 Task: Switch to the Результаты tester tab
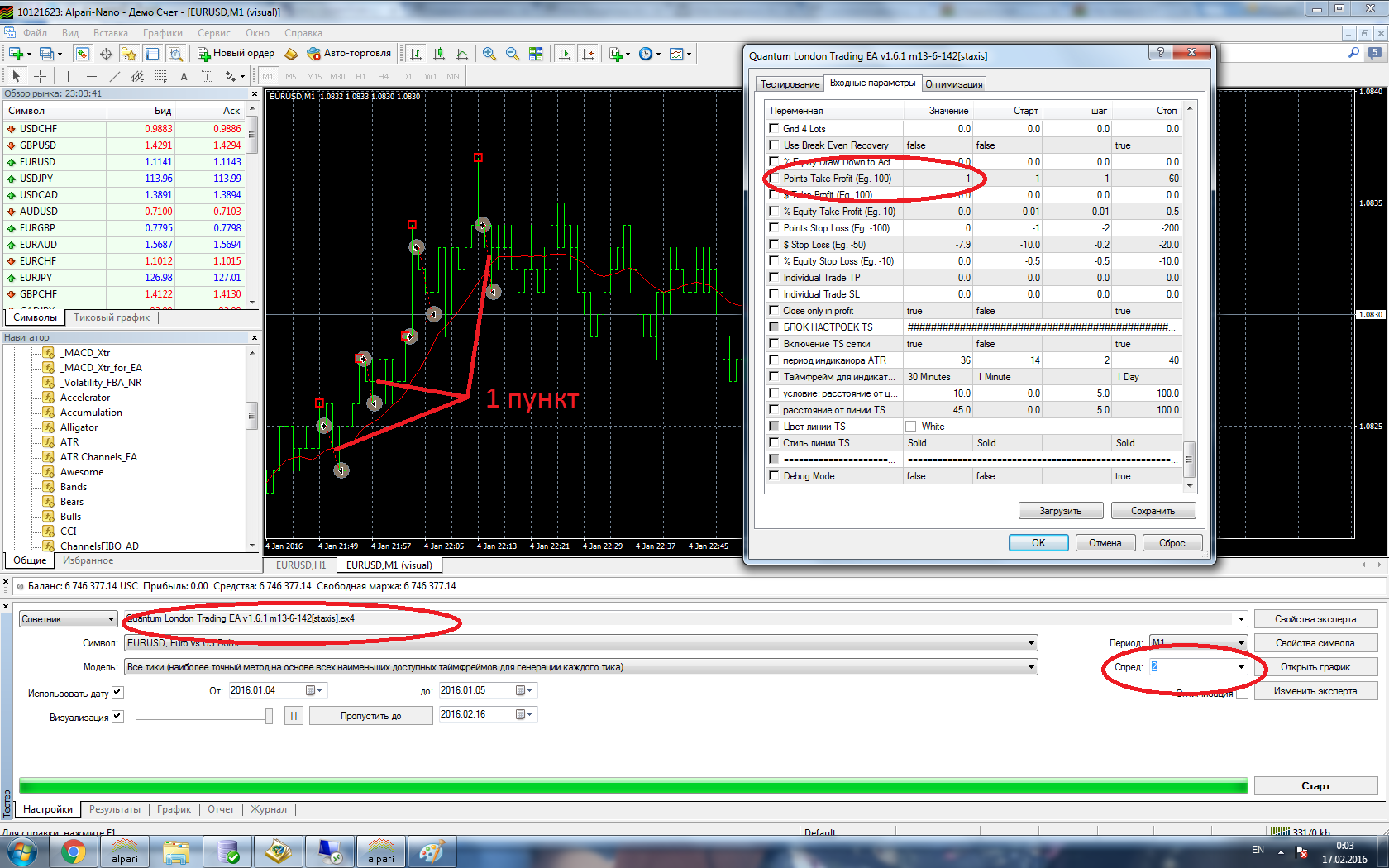(x=115, y=809)
